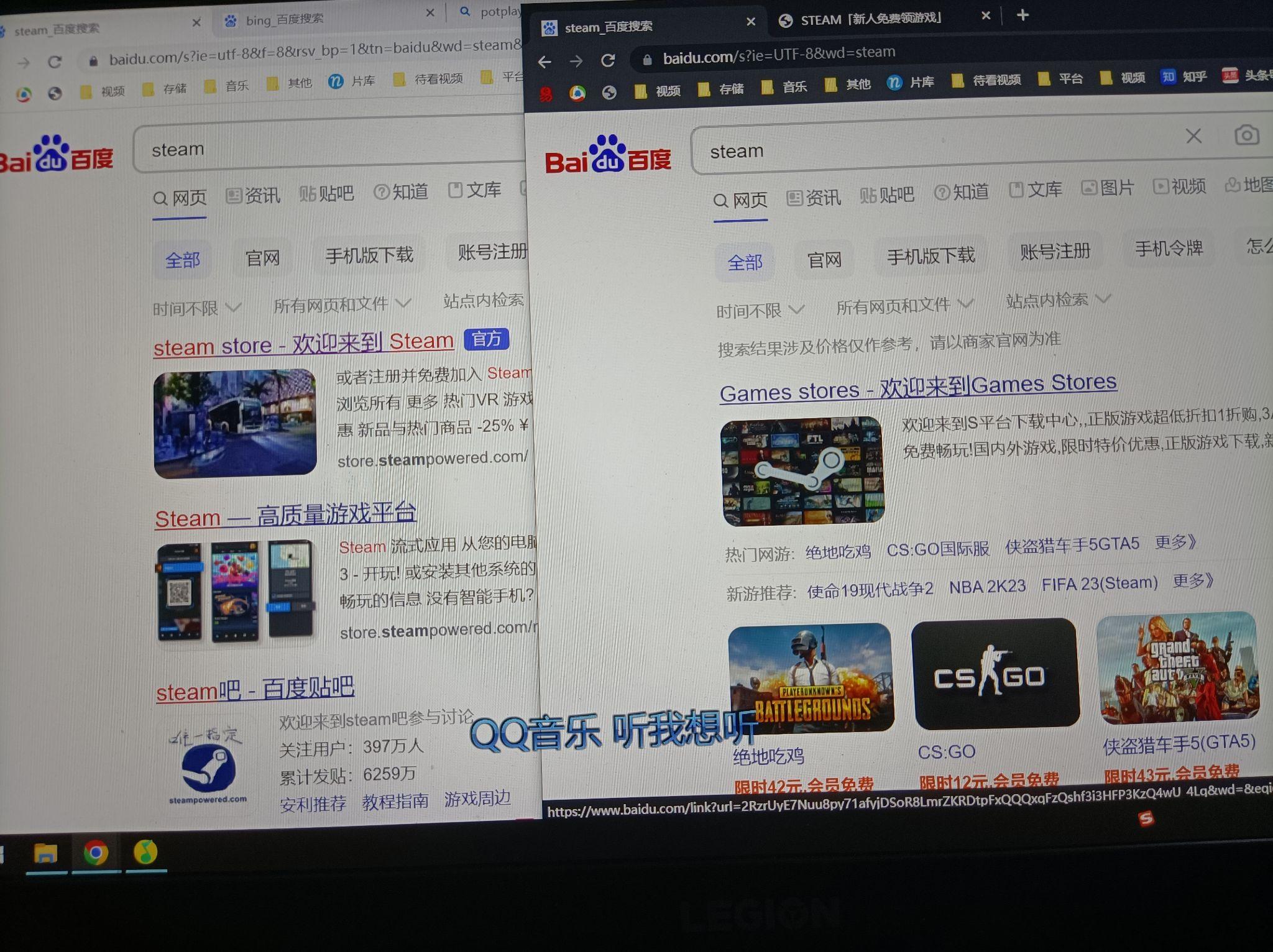The image size is (1273, 952).
Task: Open CS:GO game thumbnail
Action: click(995, 673)
